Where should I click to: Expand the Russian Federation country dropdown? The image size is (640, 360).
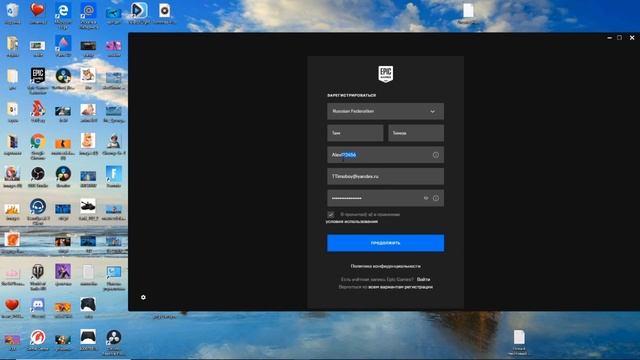[385, 111]
